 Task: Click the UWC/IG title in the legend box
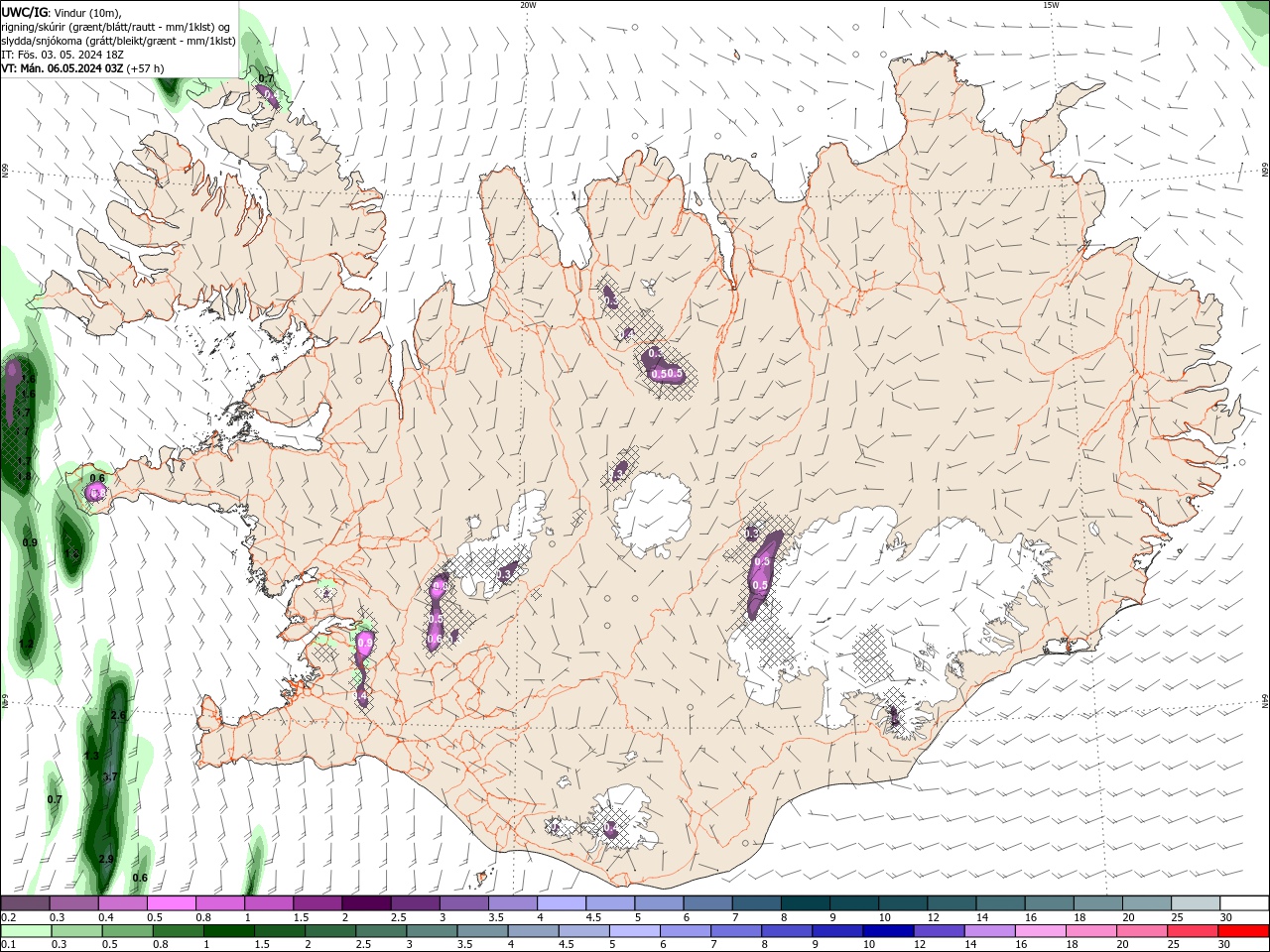(24, 12)
